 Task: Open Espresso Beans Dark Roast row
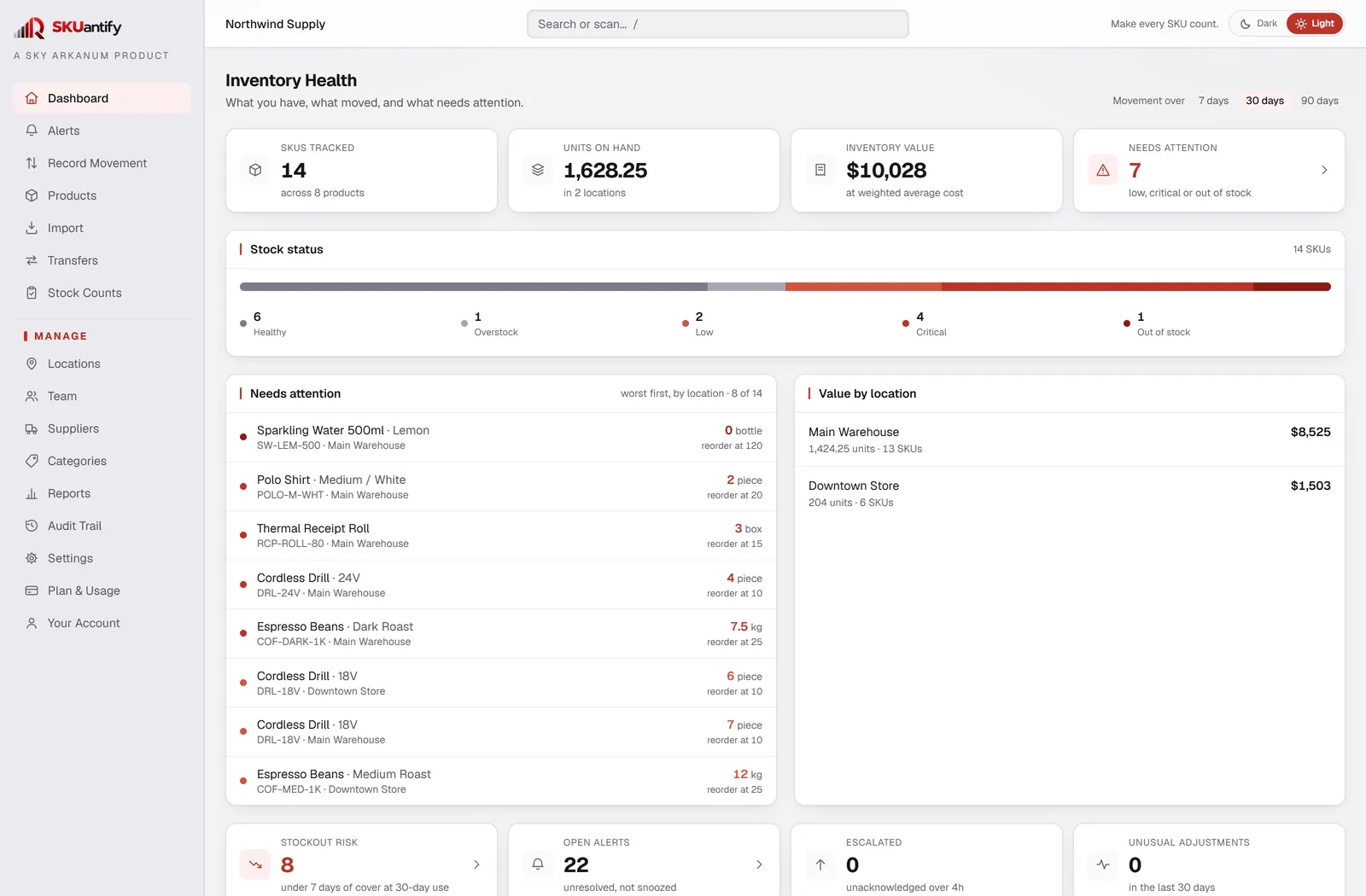(x=501, y=634)
